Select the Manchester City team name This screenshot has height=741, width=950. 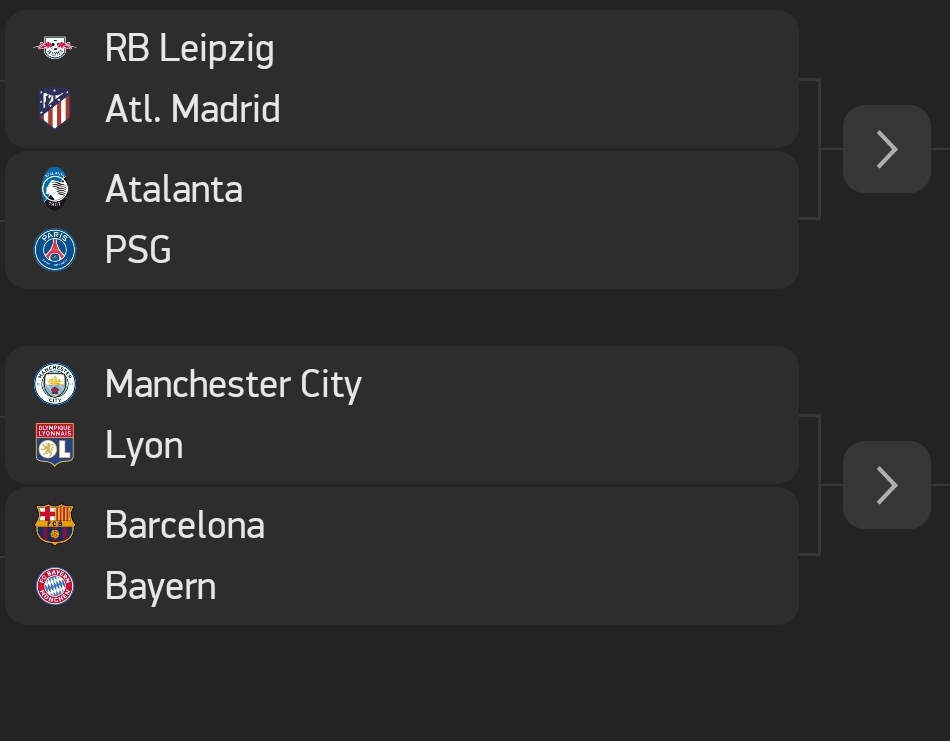tap(233, 384)
